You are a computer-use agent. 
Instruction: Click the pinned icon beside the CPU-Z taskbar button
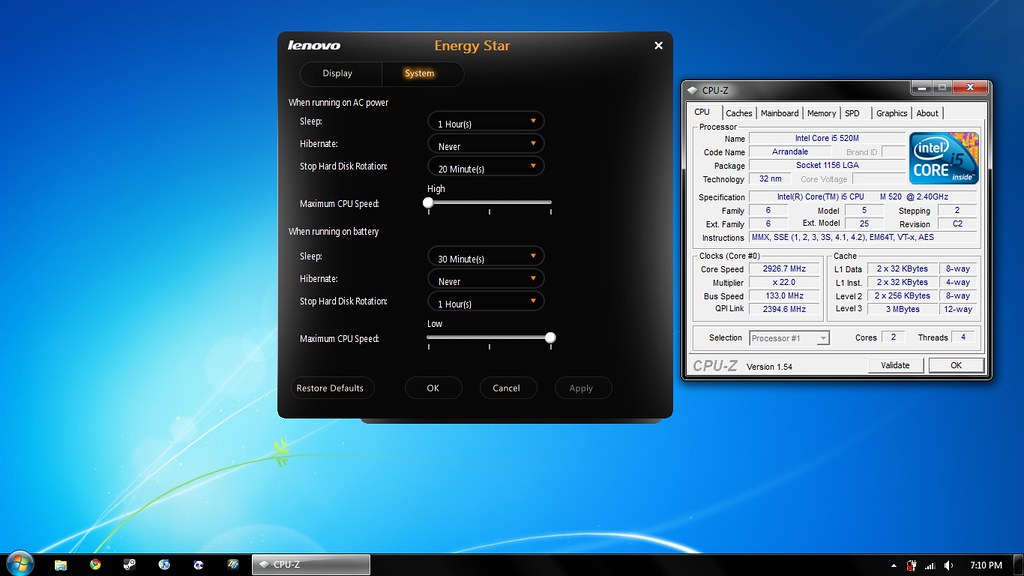tap(232, 565)
